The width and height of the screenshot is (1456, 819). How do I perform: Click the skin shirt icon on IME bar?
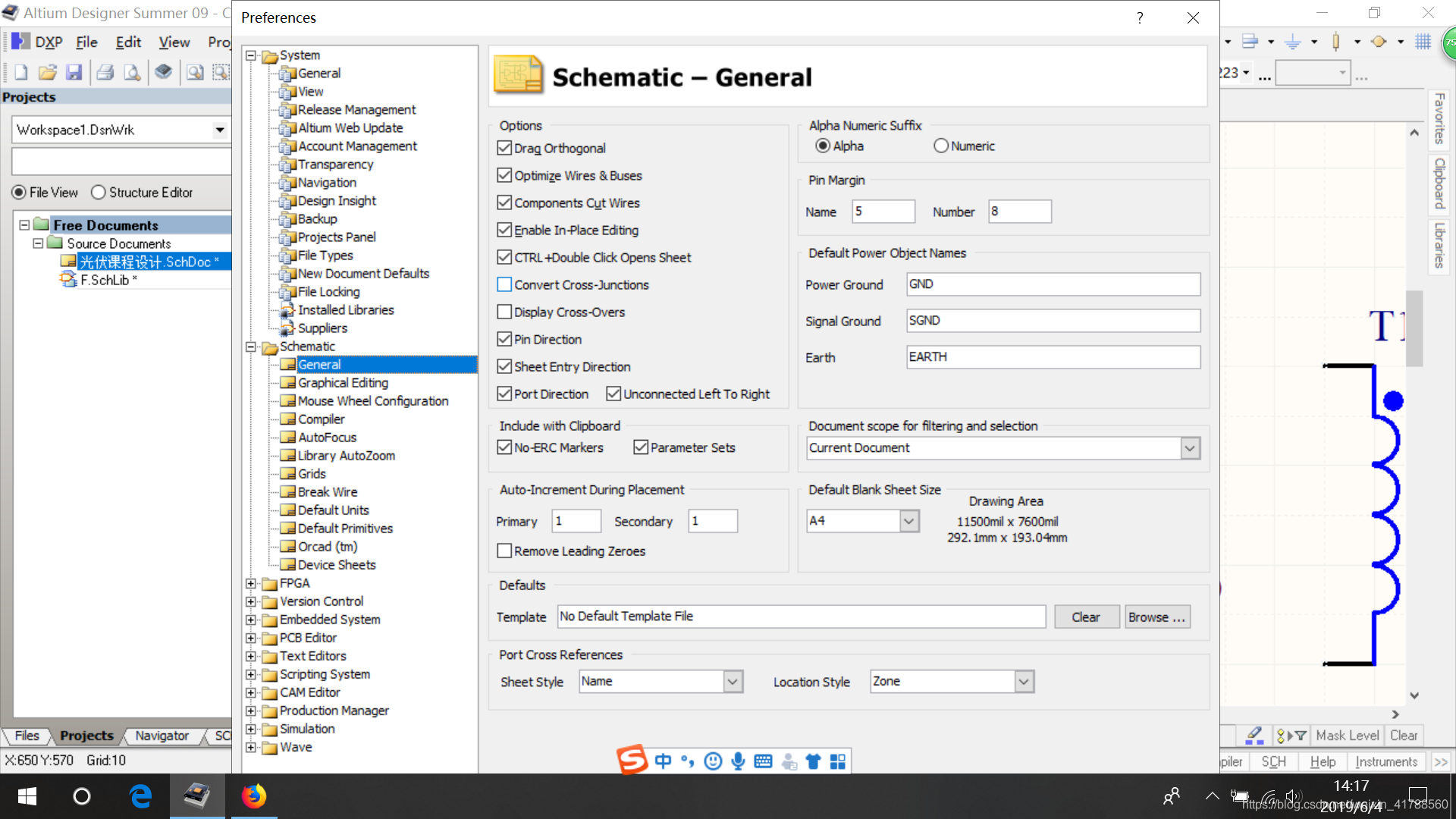[x=813, y=761]
